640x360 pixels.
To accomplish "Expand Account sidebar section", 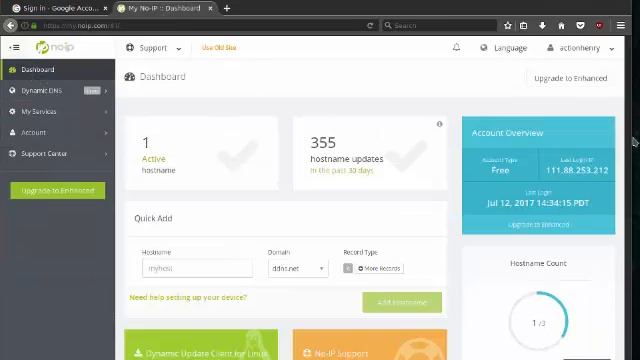I will tap(58, 133).
